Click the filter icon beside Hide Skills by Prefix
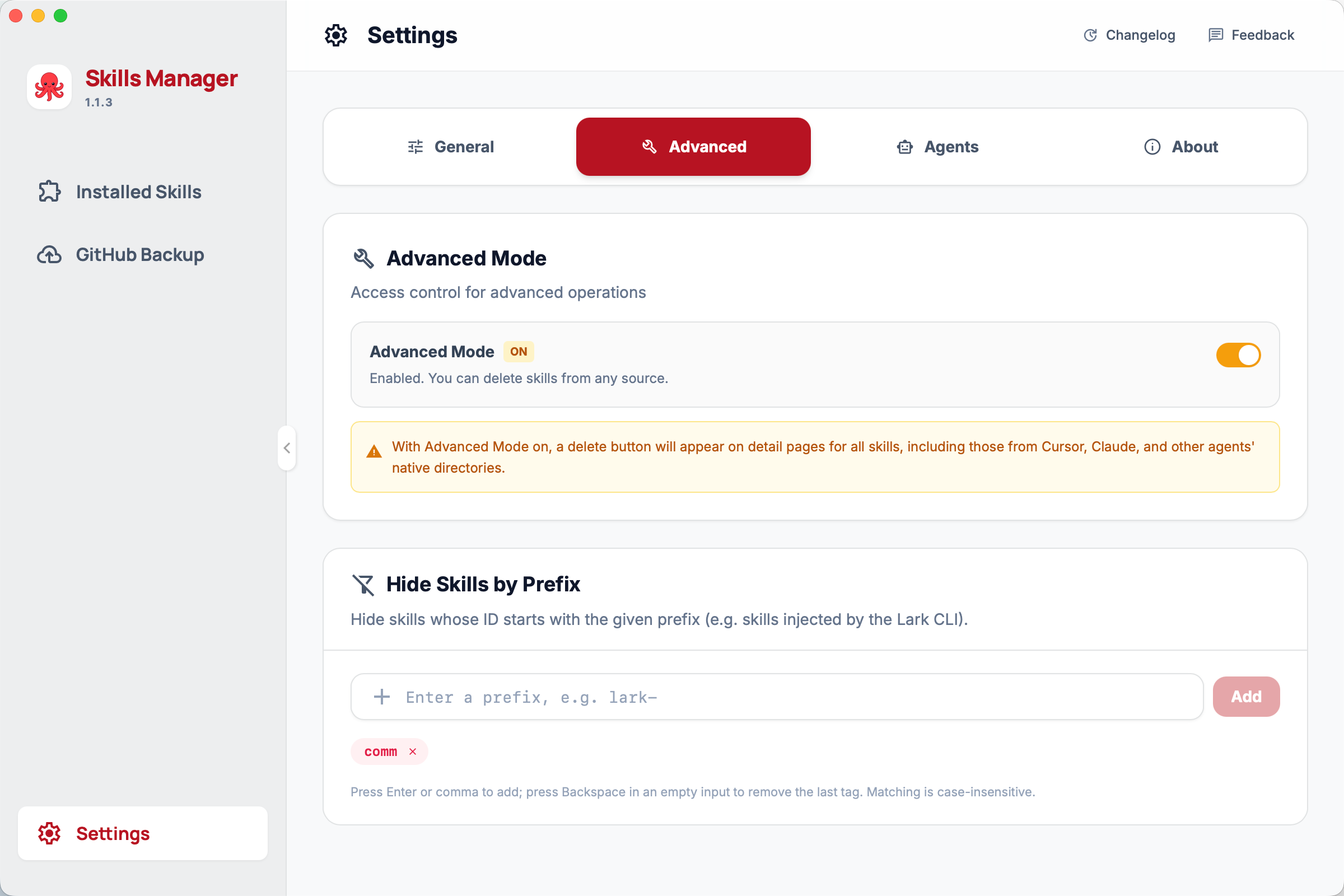Screen dimensions: 1344x896 364,585
